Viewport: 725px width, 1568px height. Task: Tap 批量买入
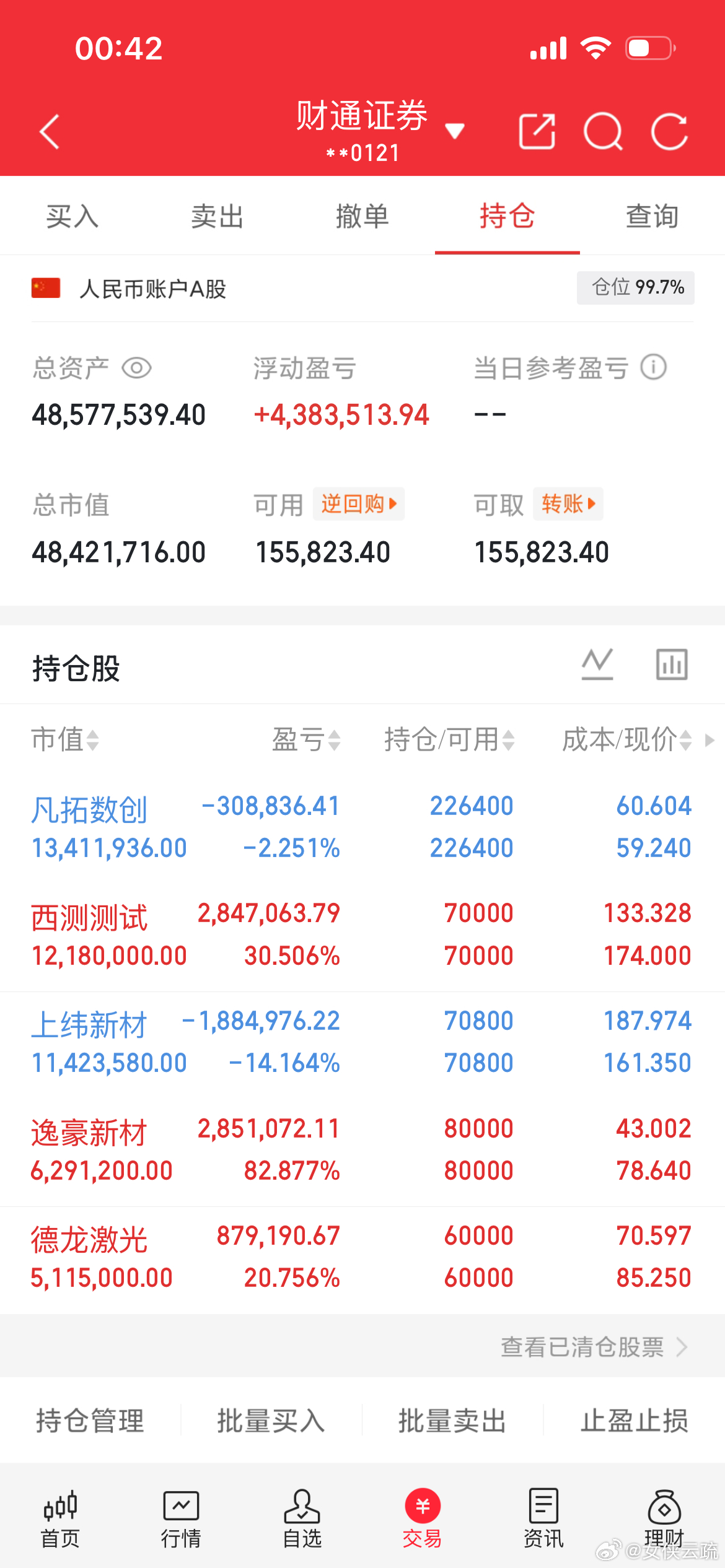click(x=271, y=1421)
